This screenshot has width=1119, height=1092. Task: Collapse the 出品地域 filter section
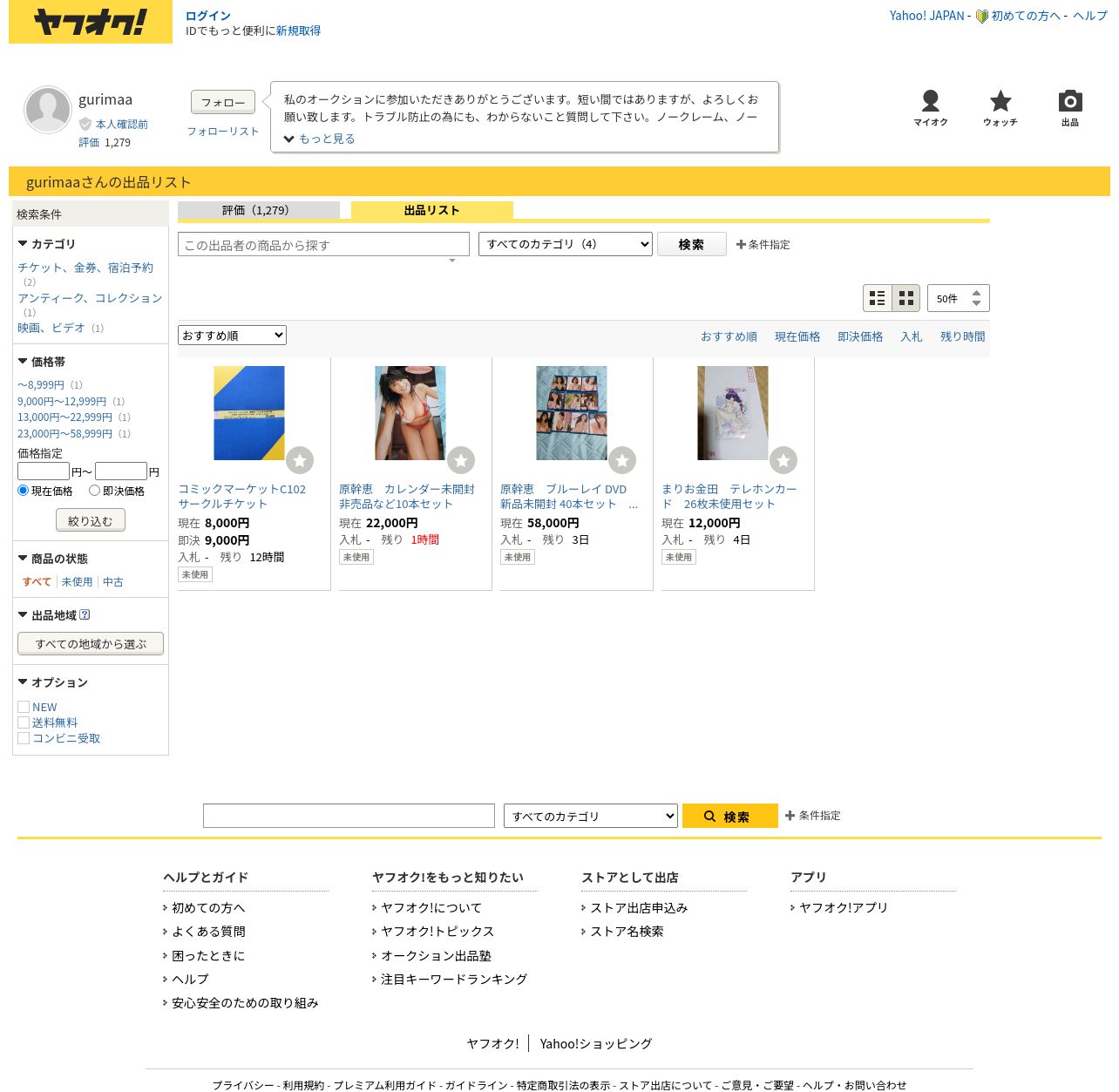coord(47,615)
